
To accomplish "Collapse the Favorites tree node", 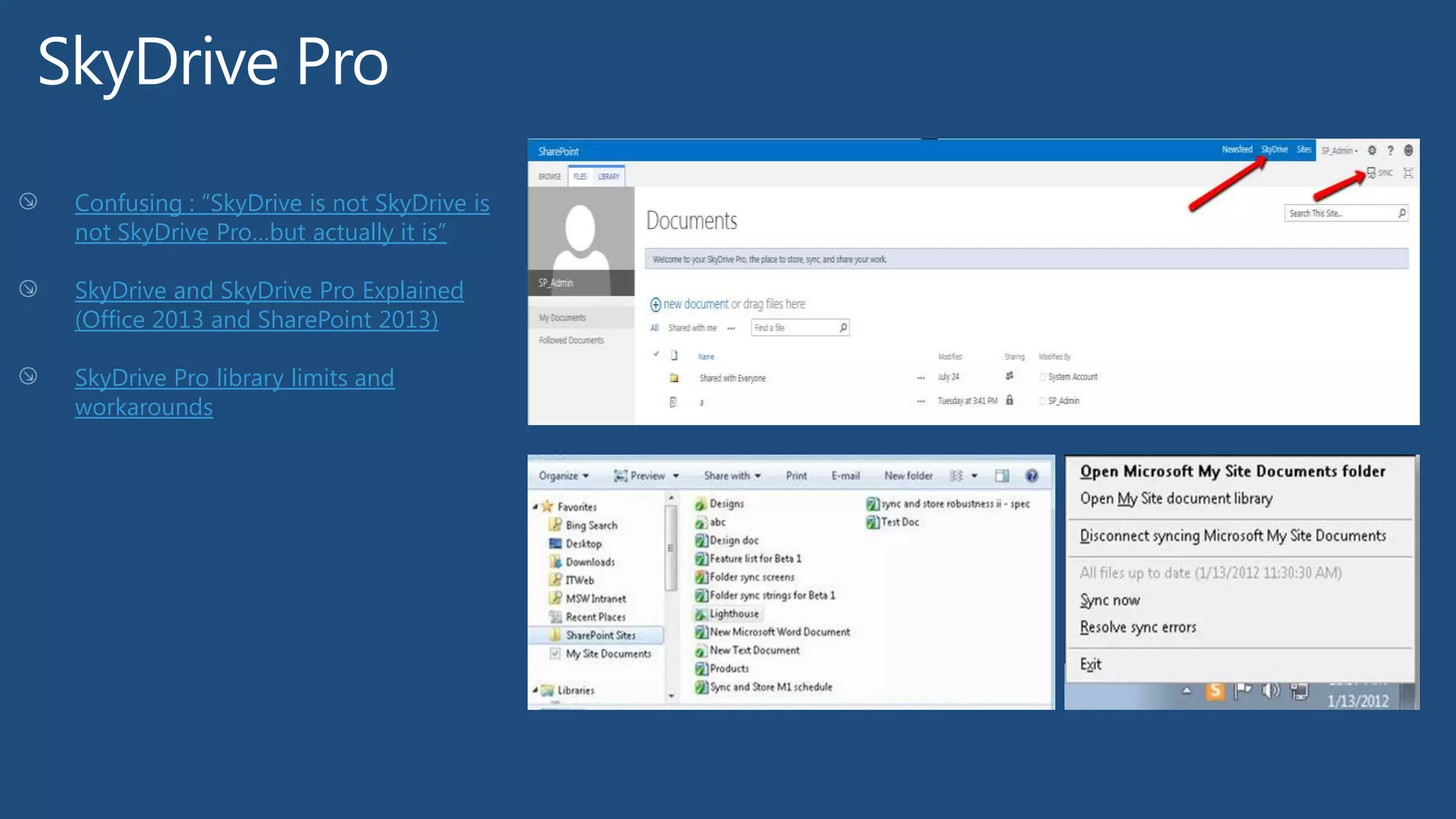I will [535, 507].
